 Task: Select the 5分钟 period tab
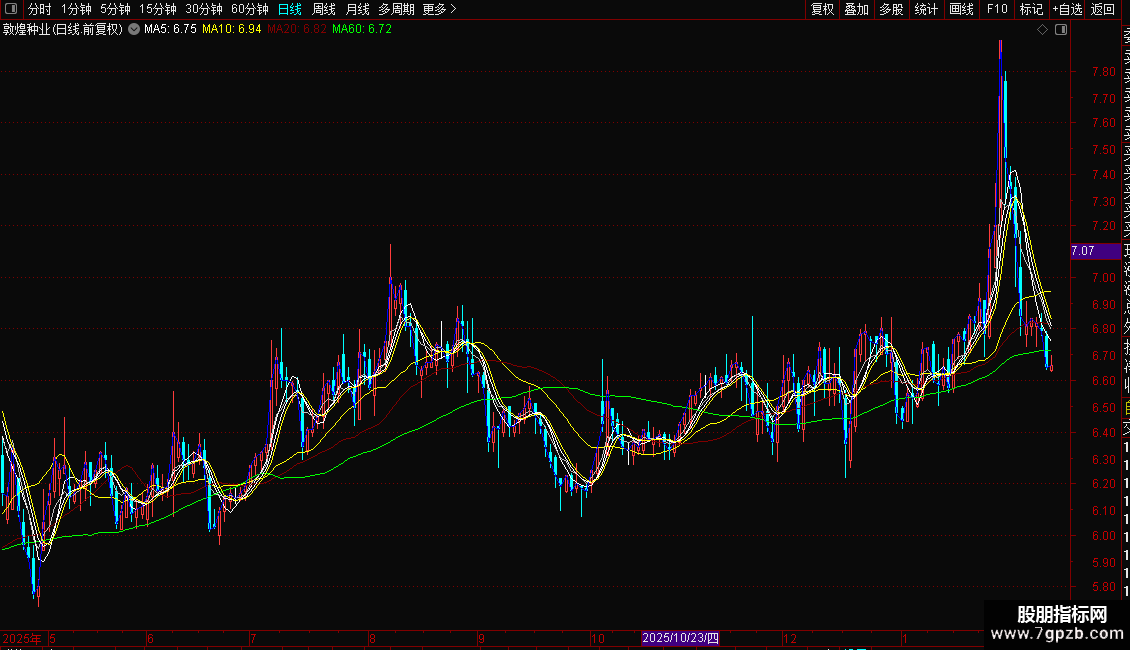(x=115, y=9)
